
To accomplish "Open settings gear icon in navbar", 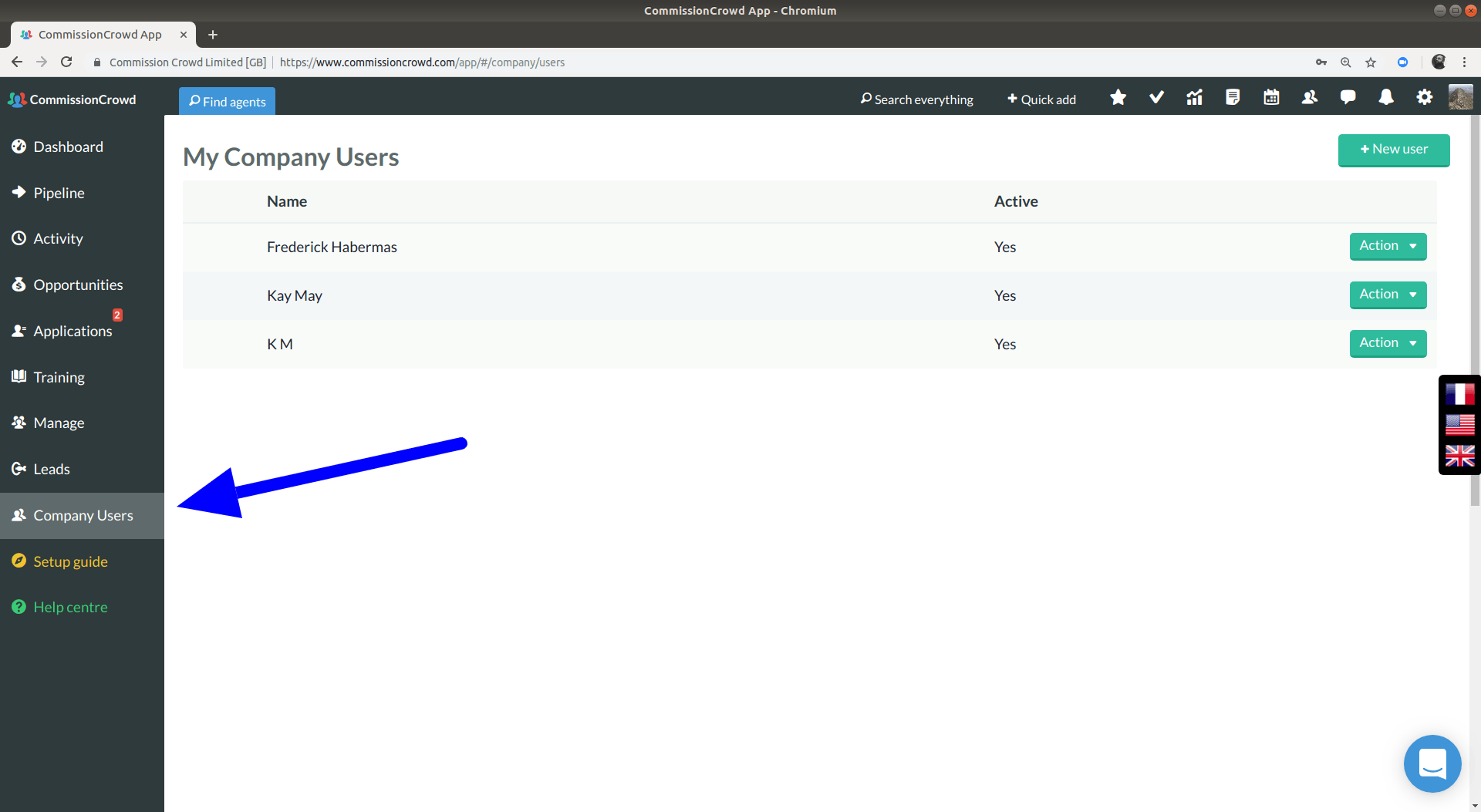I will (x=1424, y=98).
